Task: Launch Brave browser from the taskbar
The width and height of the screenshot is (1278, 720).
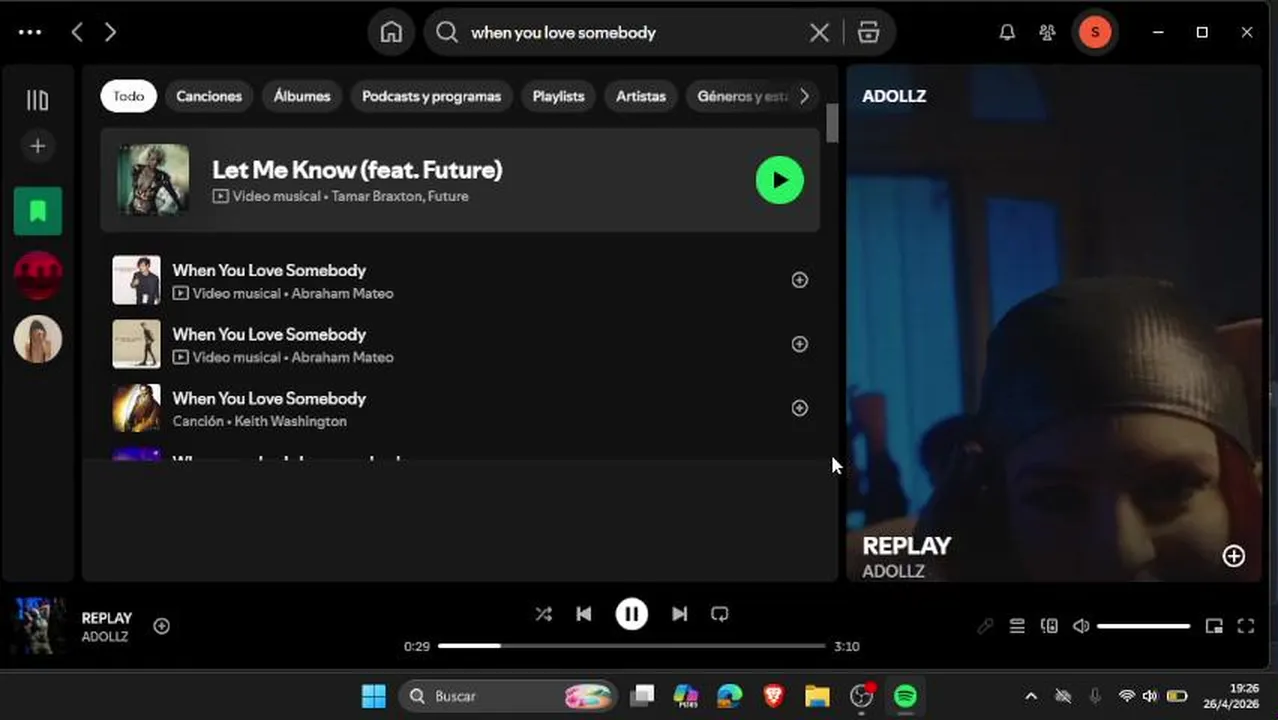Action: pyautogui.click(x=773, y=696)
